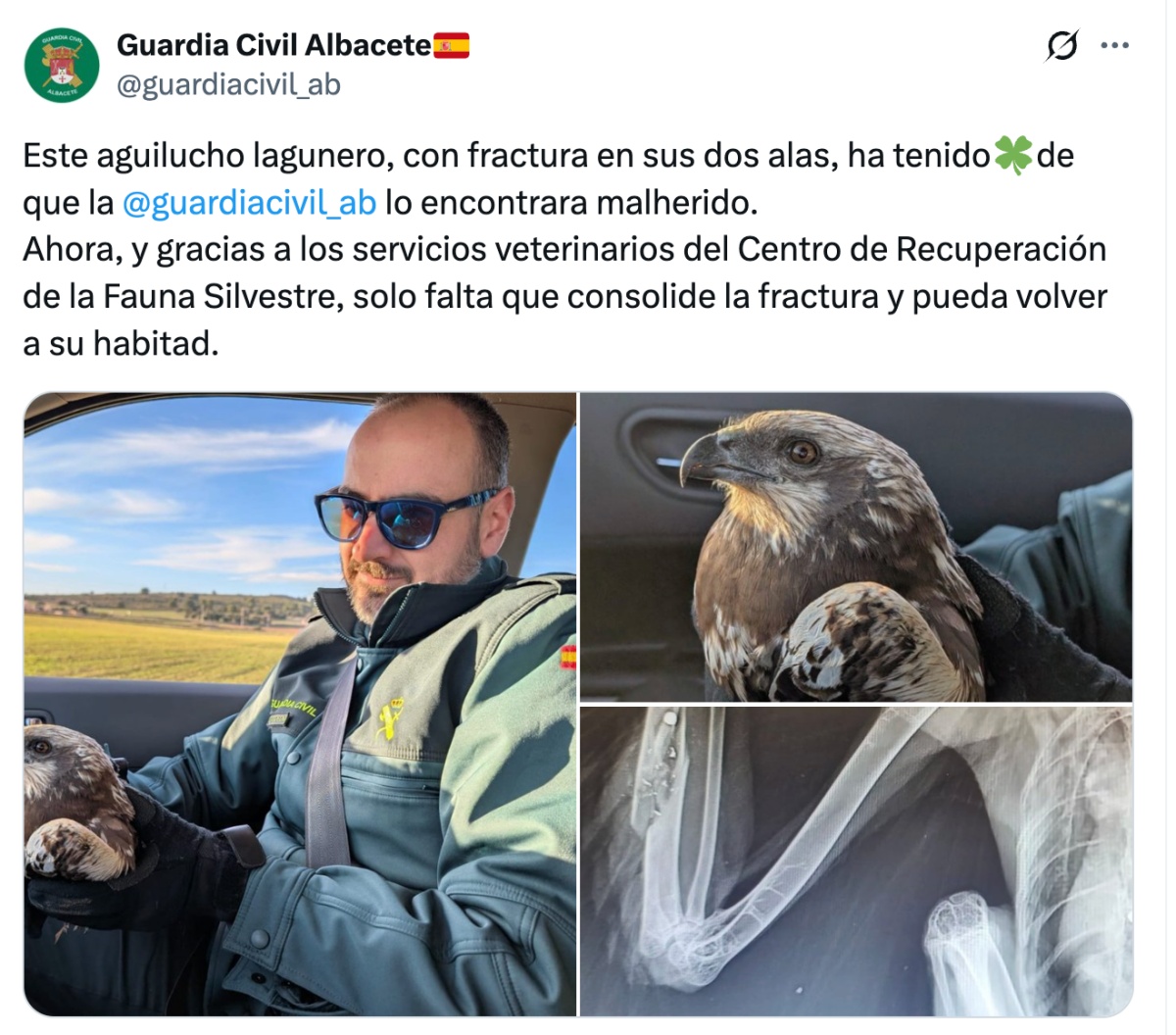
Task: Click the last line 'a su habitad.'
Action: (121, 343)
